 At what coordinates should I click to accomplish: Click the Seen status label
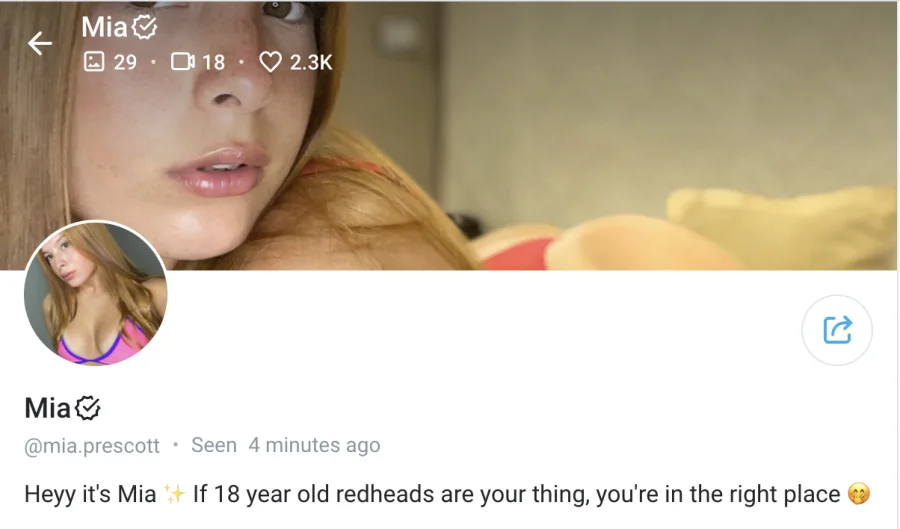214,445
